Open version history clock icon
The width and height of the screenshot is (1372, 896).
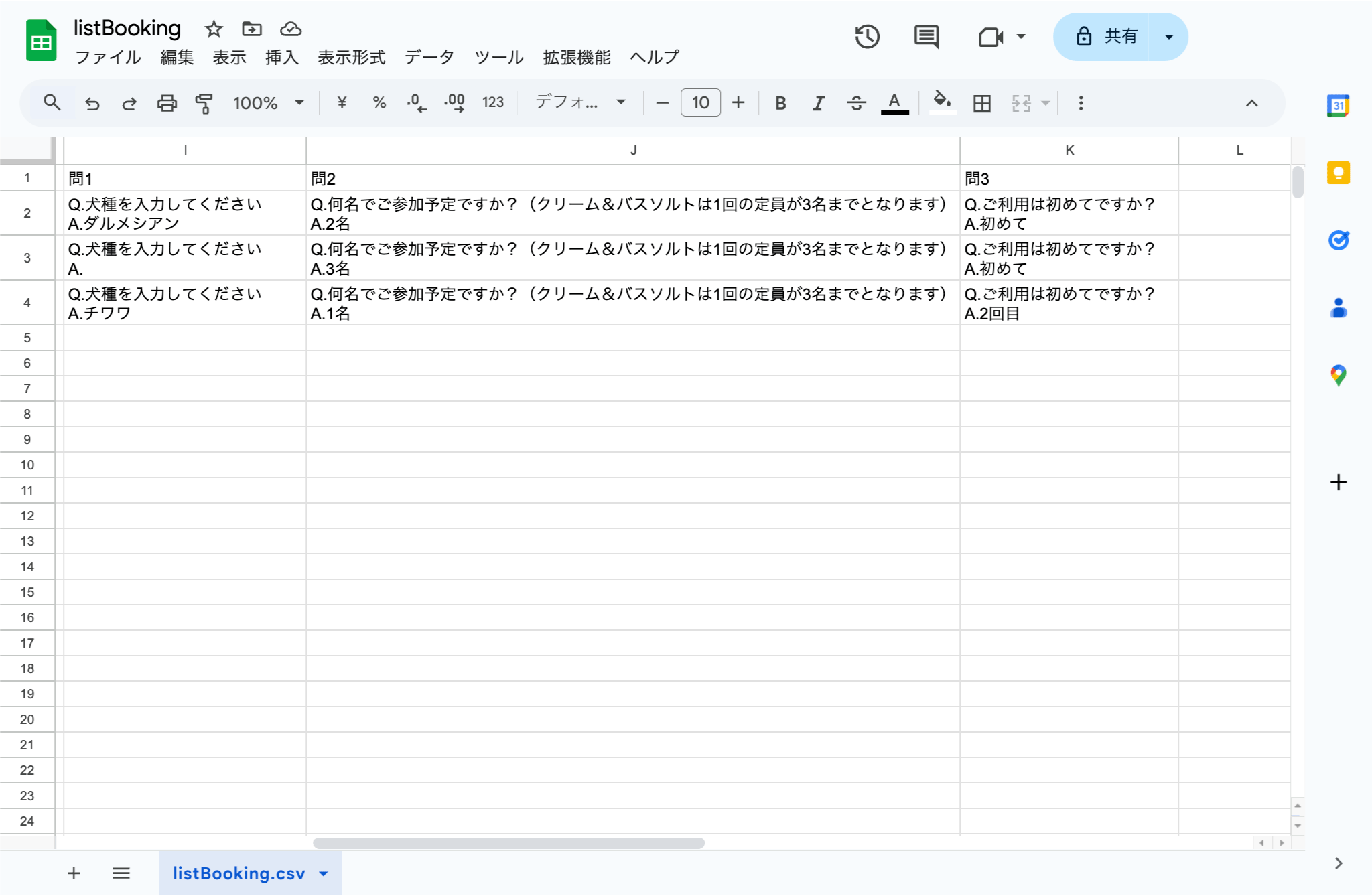pos(867,36)
